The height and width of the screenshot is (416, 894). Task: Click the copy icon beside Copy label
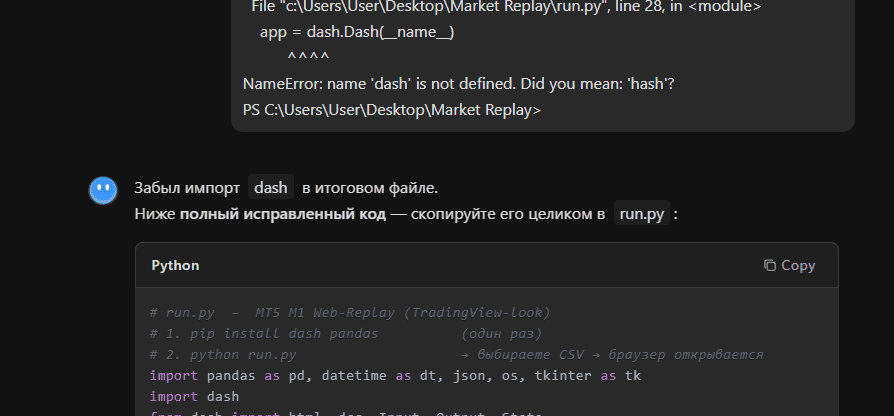click(770, 265)
